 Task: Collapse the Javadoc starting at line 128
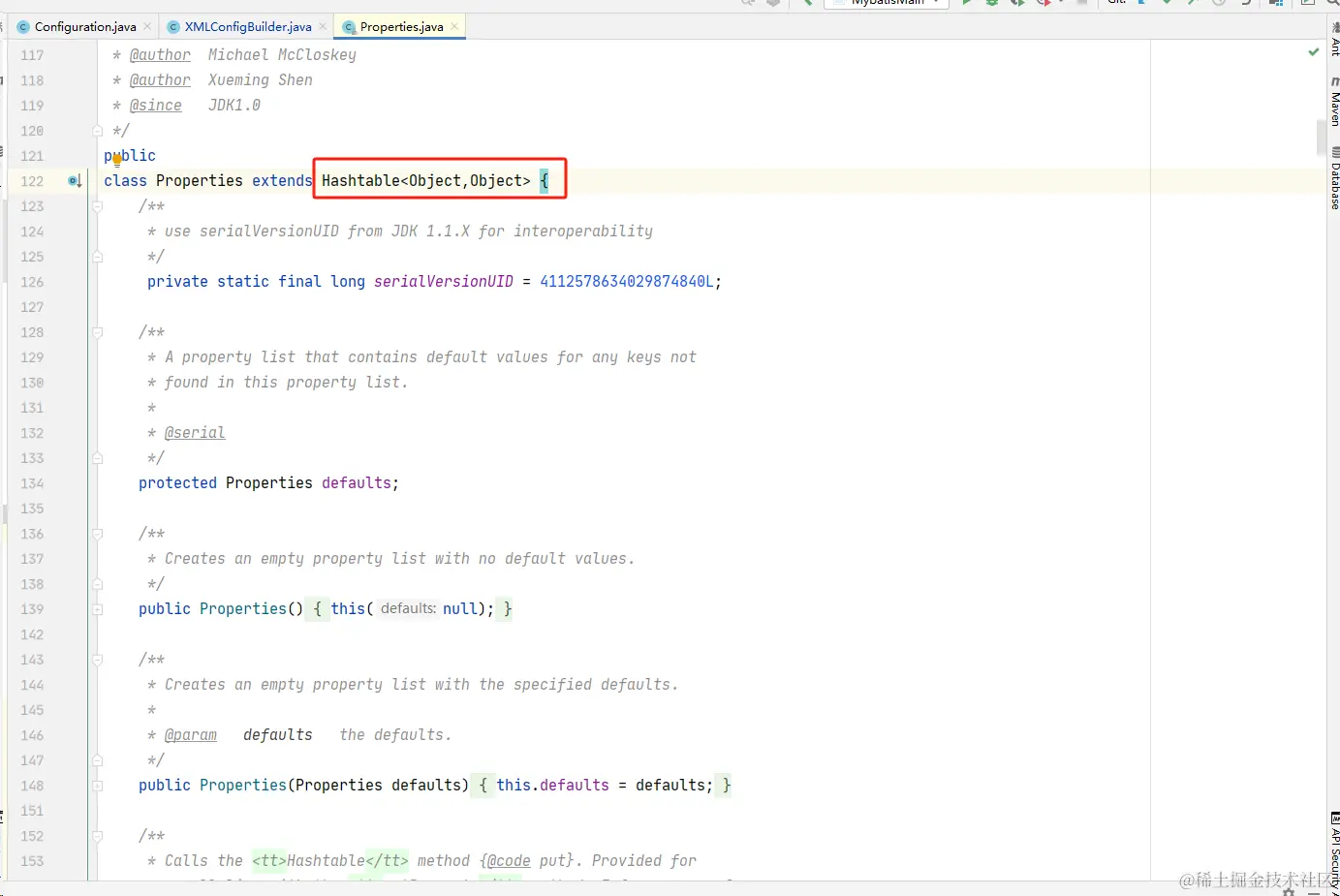[97, 332]
